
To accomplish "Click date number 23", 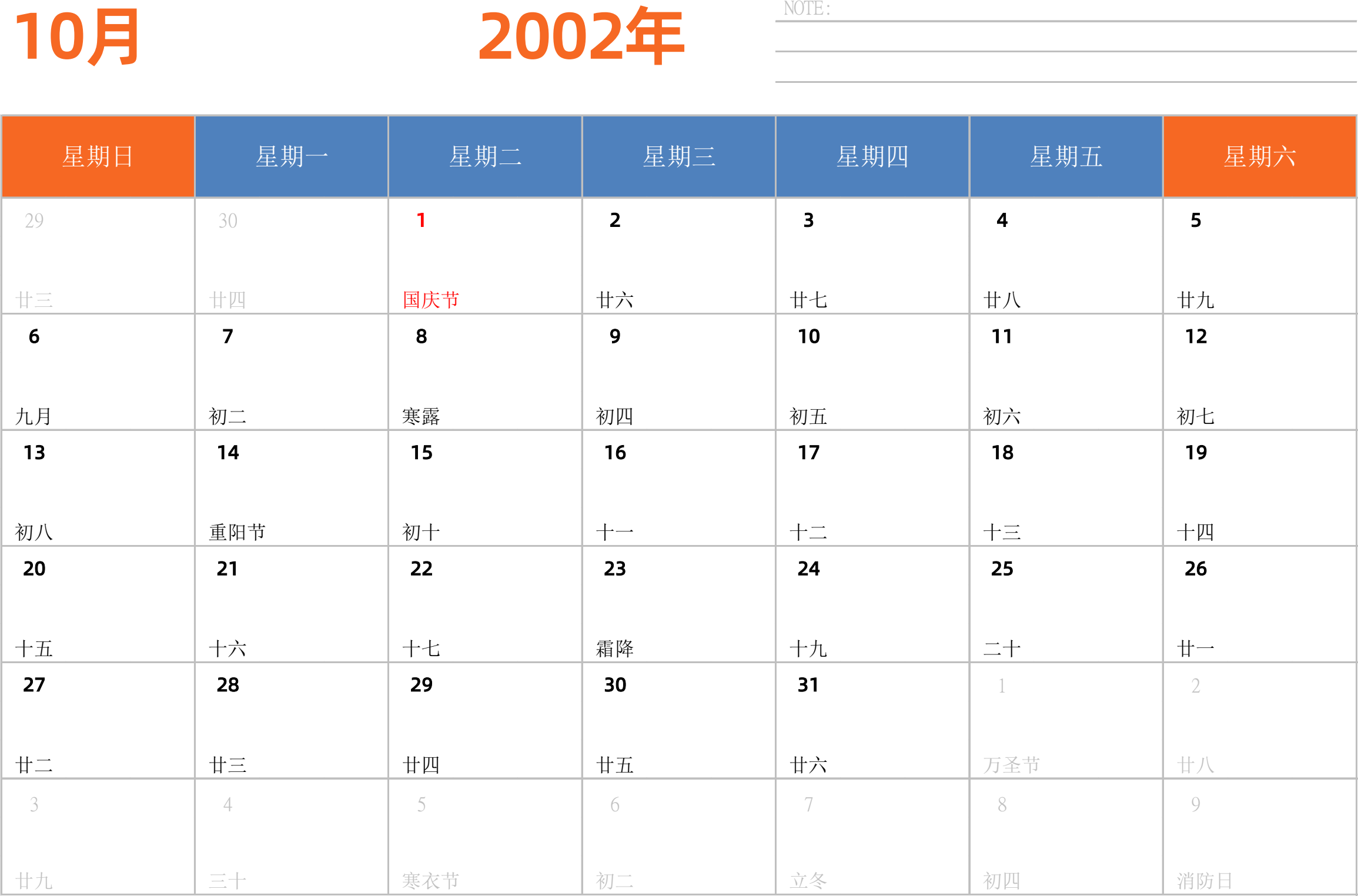I will [x=616, y=569].
